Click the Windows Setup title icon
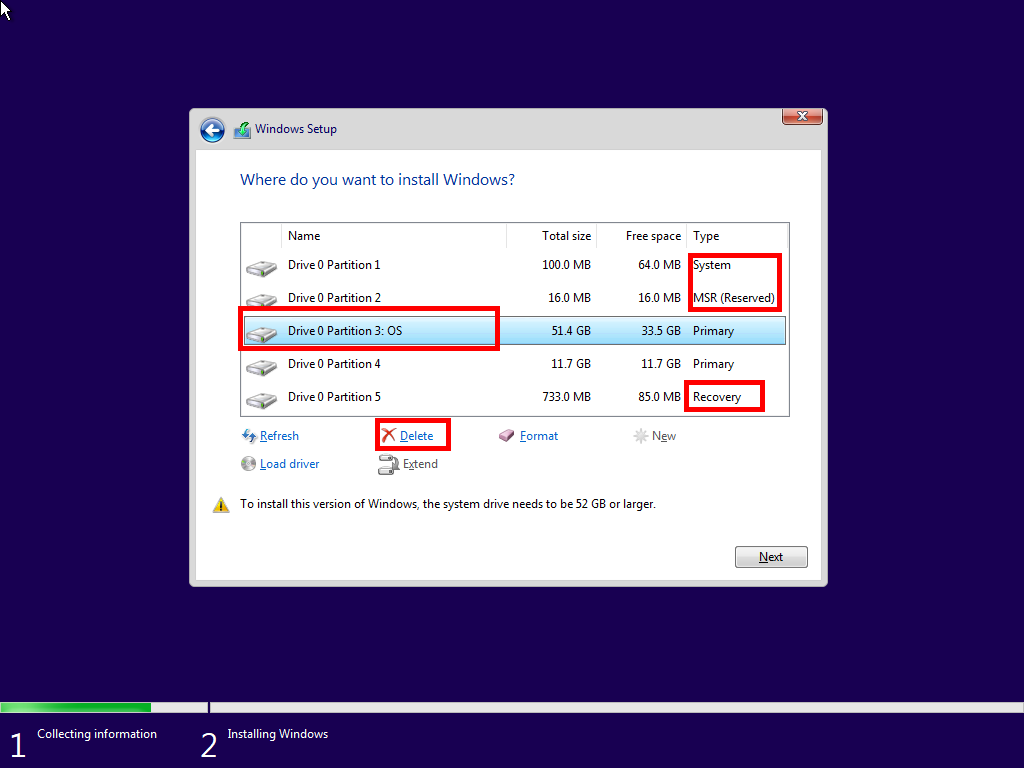The image size is (1024, 768). pos(242,130)
